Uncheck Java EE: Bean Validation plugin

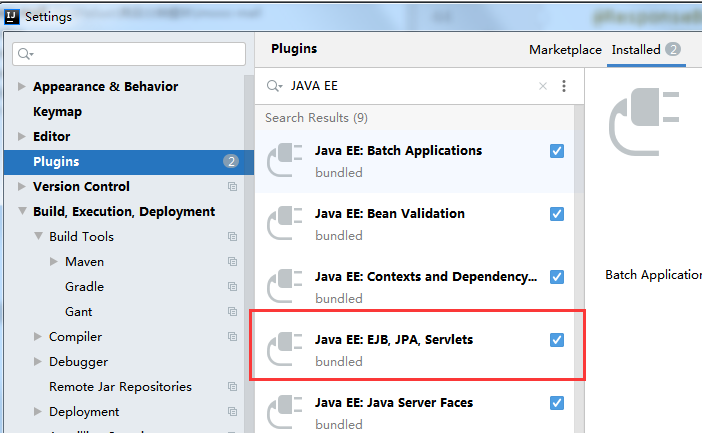click(x=557, y=214)
